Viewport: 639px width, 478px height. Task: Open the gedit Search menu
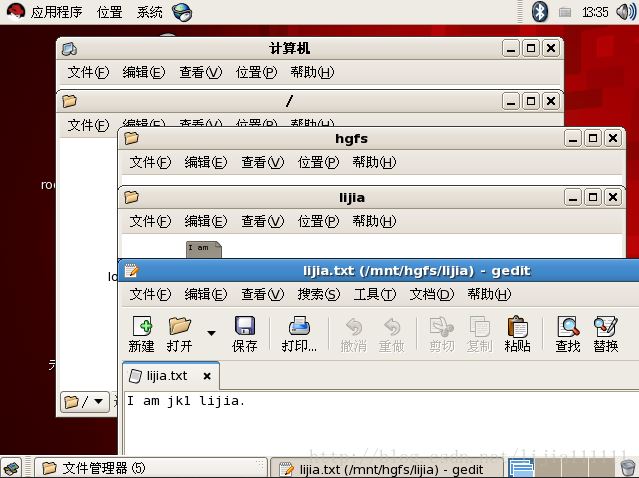[x=318, y=294]
